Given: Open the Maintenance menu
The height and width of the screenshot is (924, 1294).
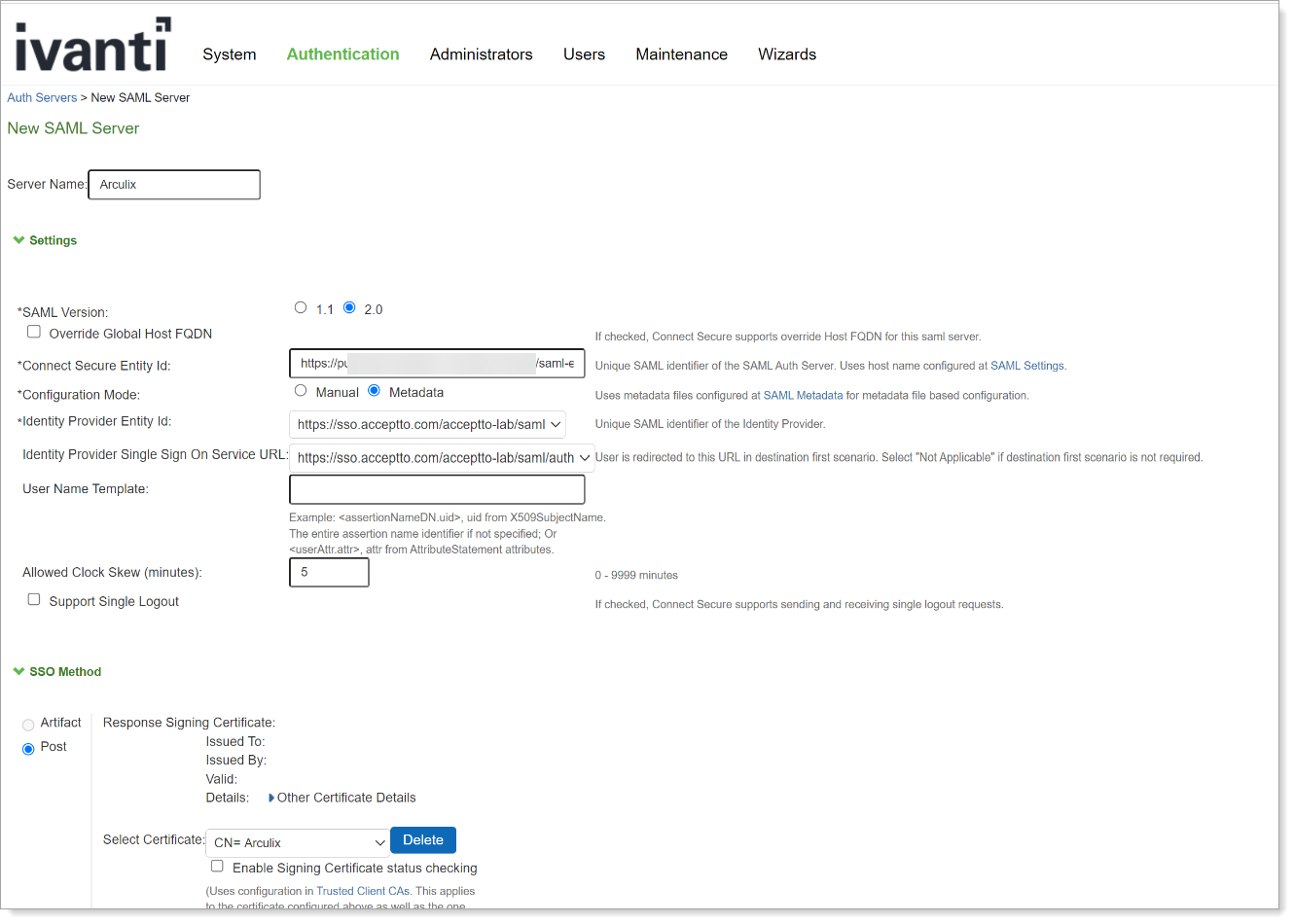Looking at the screenshot, I should click(x=681, y=54).
